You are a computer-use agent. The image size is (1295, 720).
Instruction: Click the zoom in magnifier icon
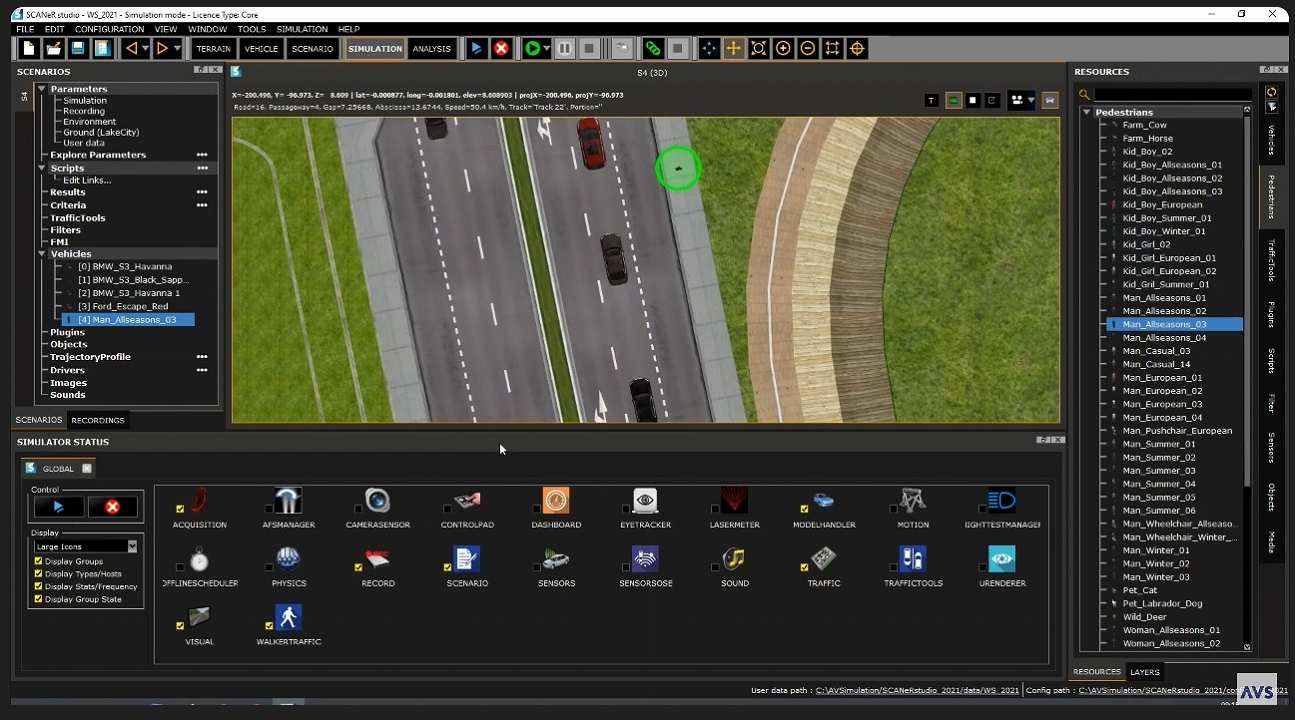[x=783, y=48]
